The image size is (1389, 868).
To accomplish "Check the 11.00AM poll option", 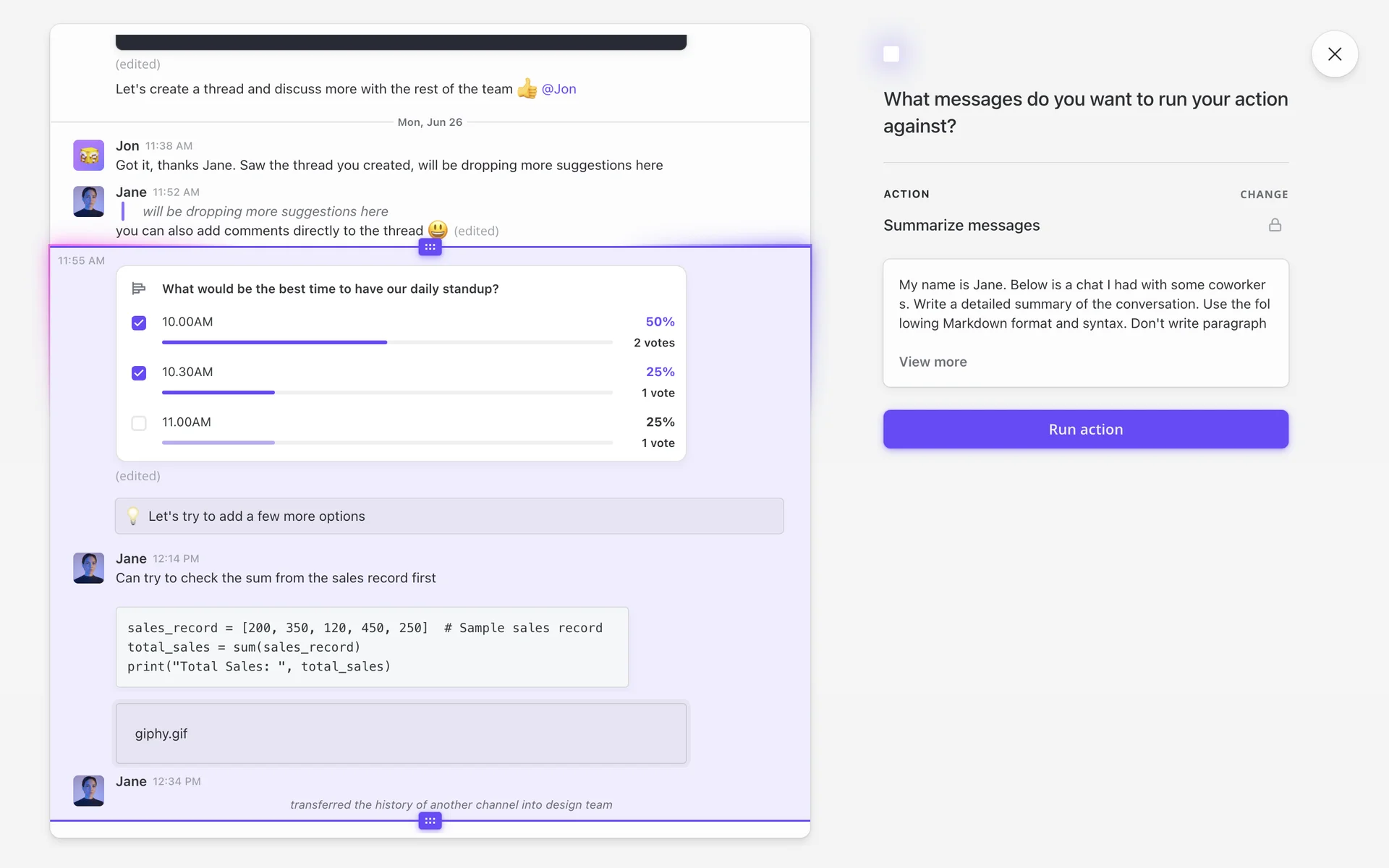I will click(x=139, y=423).
